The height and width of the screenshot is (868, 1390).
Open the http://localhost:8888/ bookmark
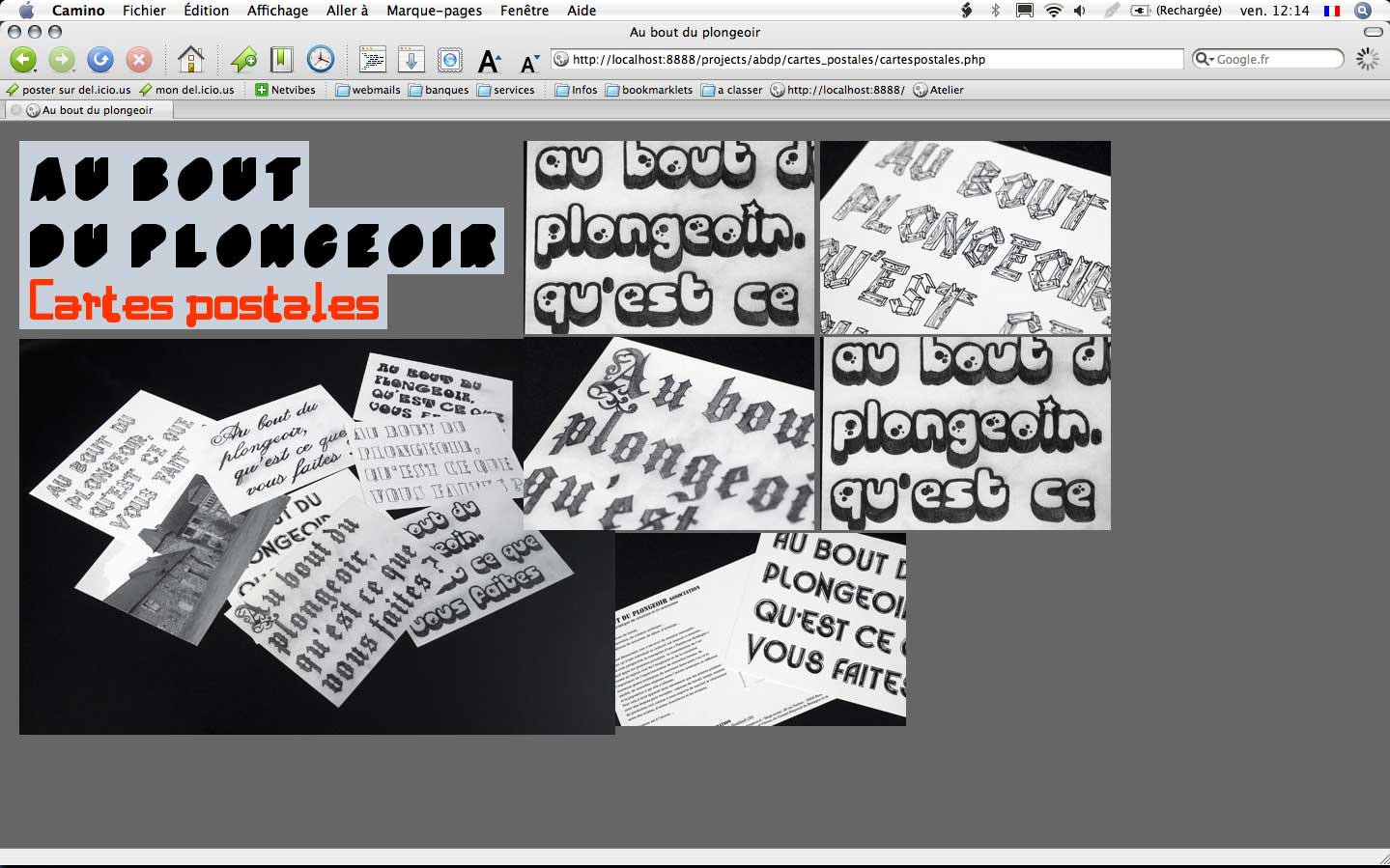tap(837, 90)
